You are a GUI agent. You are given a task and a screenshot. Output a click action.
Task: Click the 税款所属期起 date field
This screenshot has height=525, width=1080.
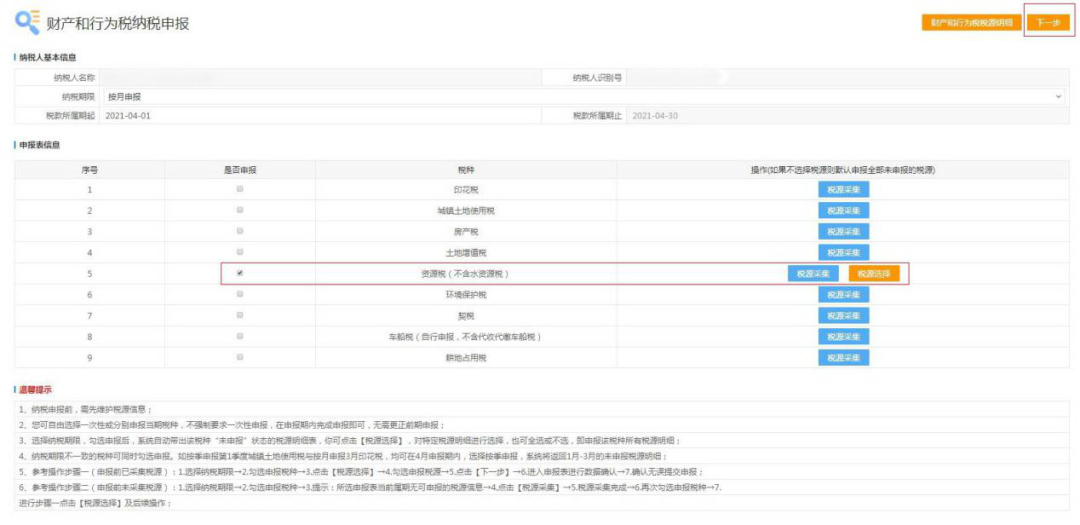pyautogui.click(x=321, y=116)
